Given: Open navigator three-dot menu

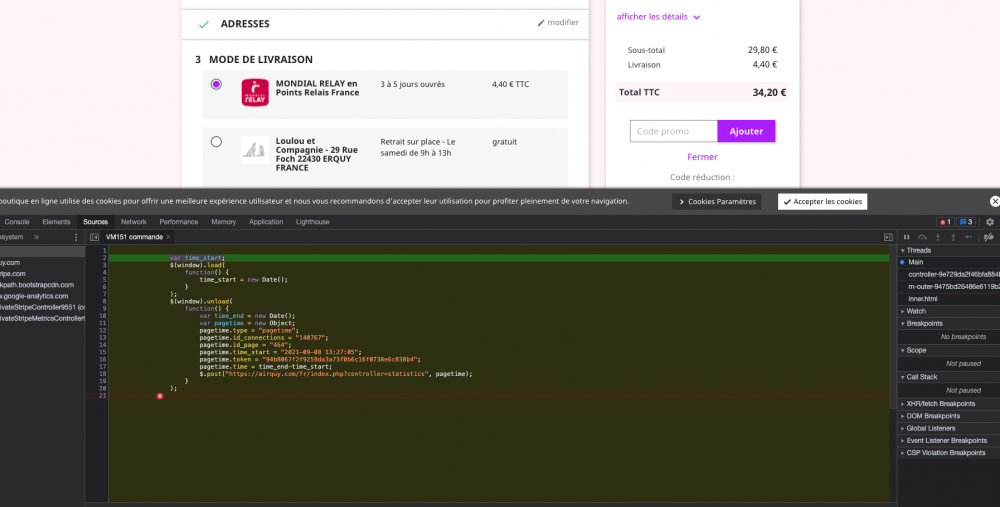Looking at the screenshot, I should pyautogui.click(x=76, y=237).
